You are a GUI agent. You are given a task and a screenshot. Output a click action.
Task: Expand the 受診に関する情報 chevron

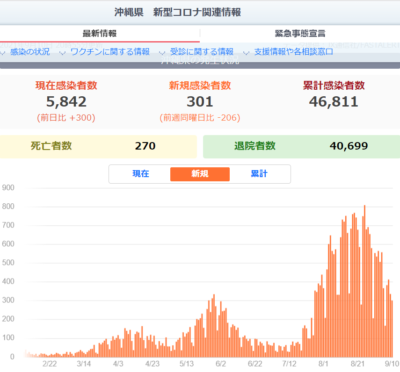162,53
